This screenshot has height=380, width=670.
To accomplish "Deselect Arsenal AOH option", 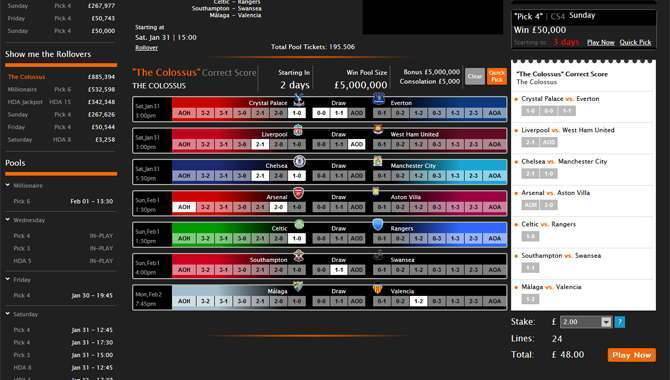I will [184, 207].
